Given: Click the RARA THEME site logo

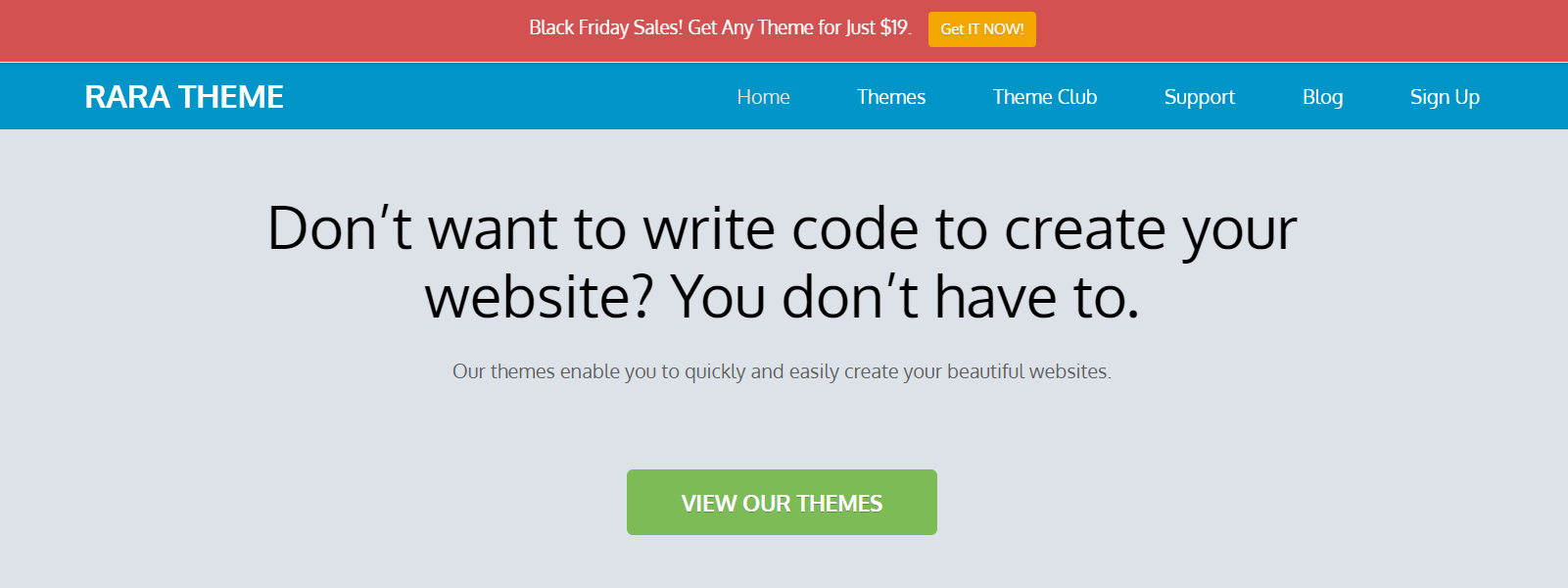Looking at the screenshot, I should pos(184,97).
